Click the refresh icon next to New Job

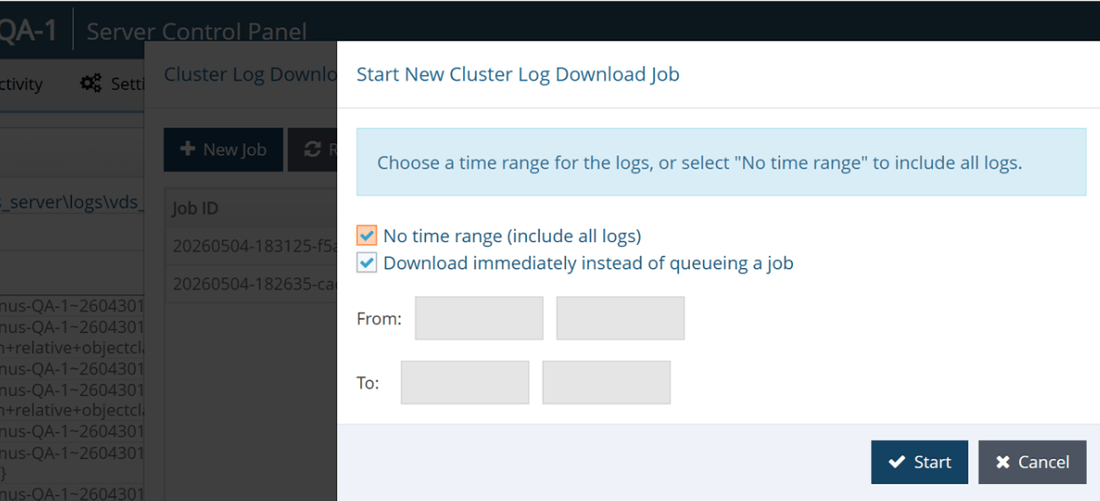312,149
